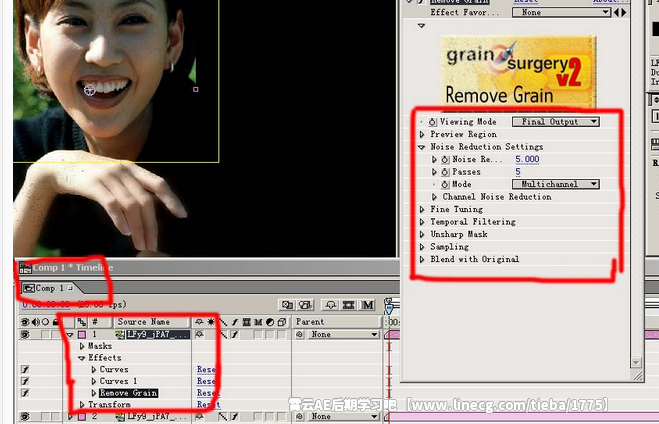Click previous effect favorite arrow
The height and width of the screenshot is (424, 659).
click(x=617, y=13)
